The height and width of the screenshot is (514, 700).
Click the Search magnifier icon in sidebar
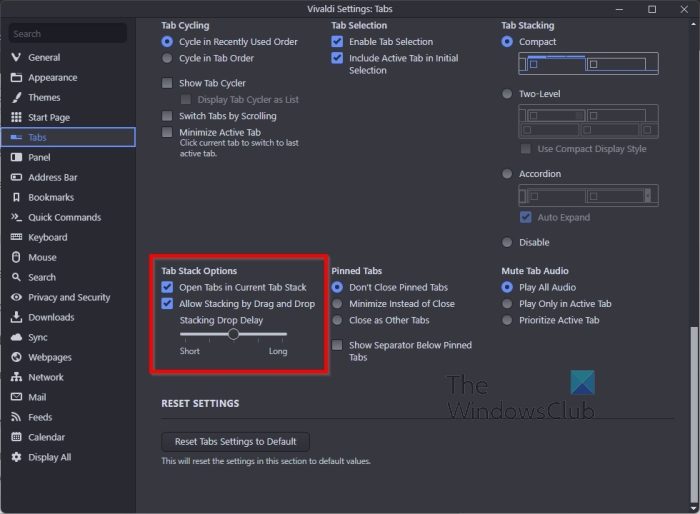(16, 277)
